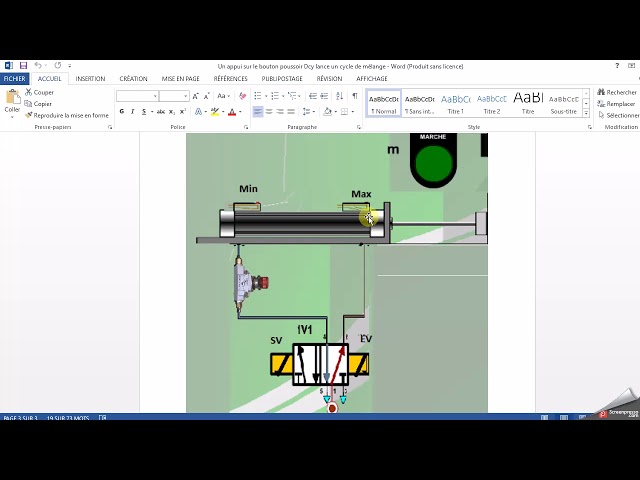Switch to the RÉFÉRENCES tab

coord(231,79)
